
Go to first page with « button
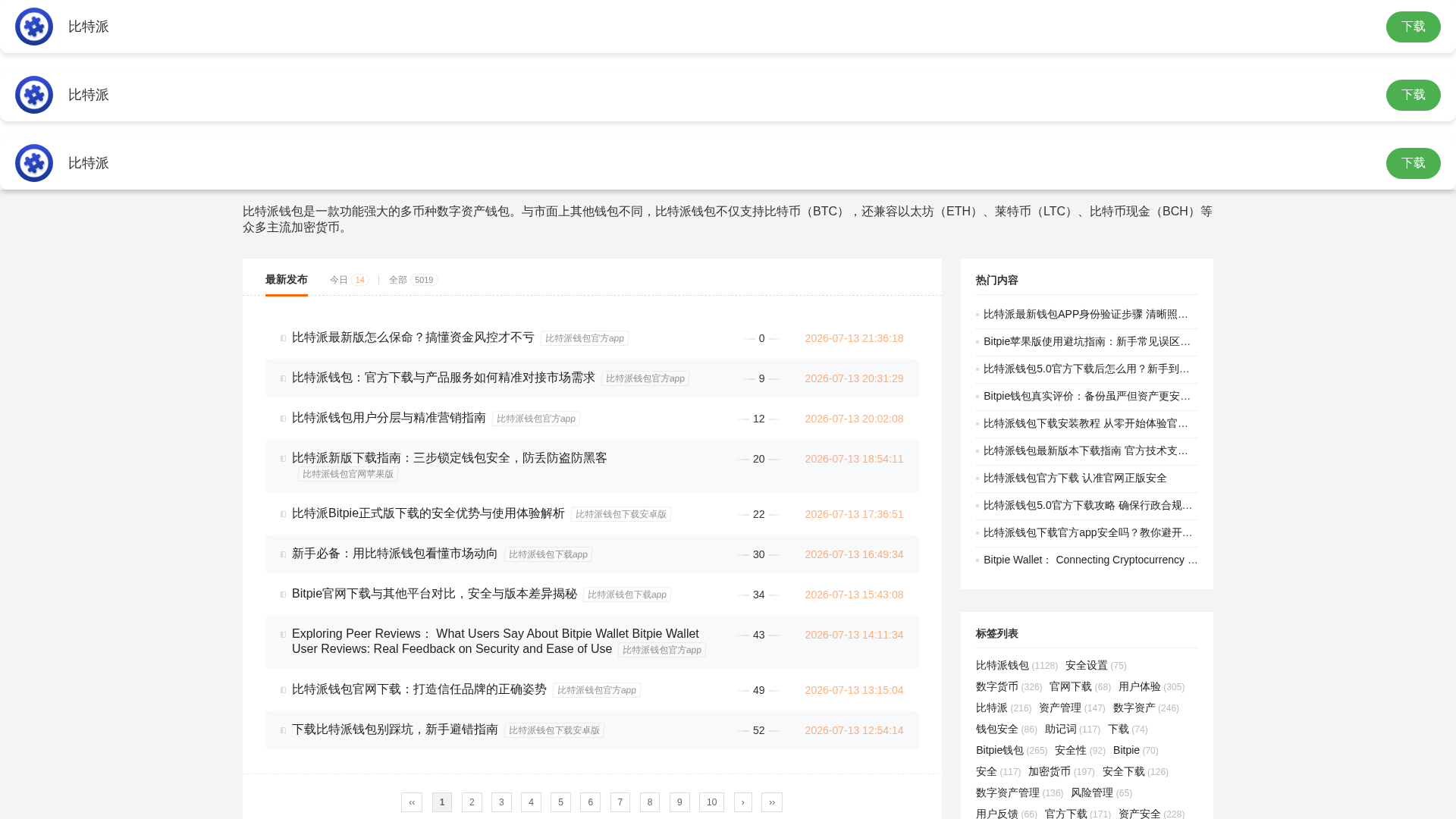[x=412, y=802]
